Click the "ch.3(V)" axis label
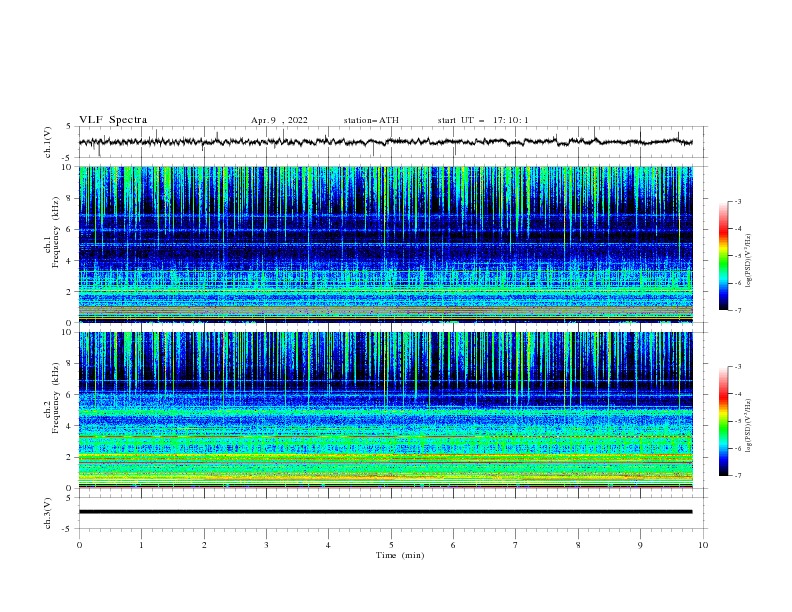Viewport: 792px width, 612px height. click(47, 513)
